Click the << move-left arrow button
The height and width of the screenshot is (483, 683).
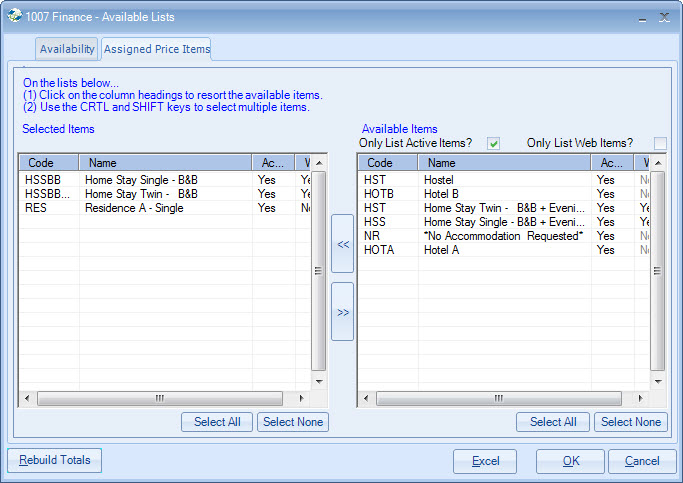tap(342, 242)
